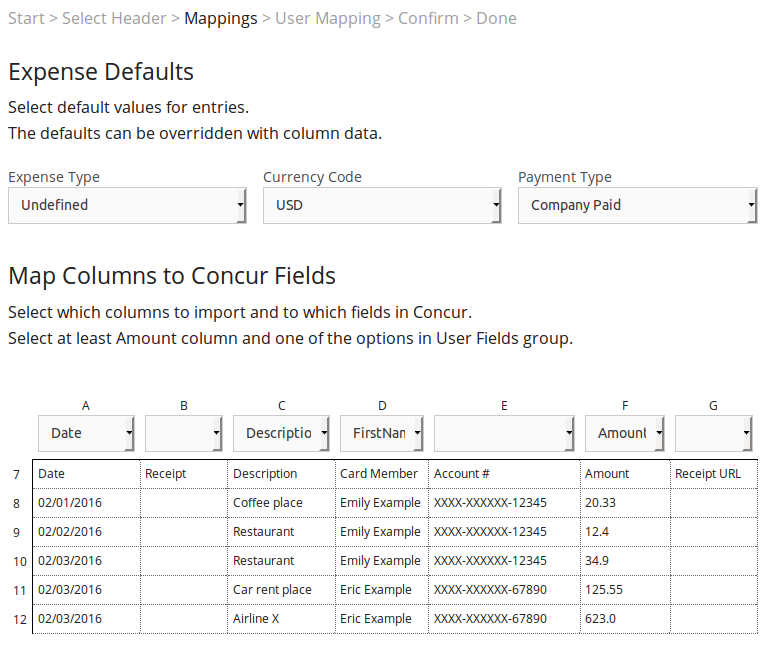Click the Receipt URL header cell
Screen dimensions: 769x645
(x=714, y=474)
